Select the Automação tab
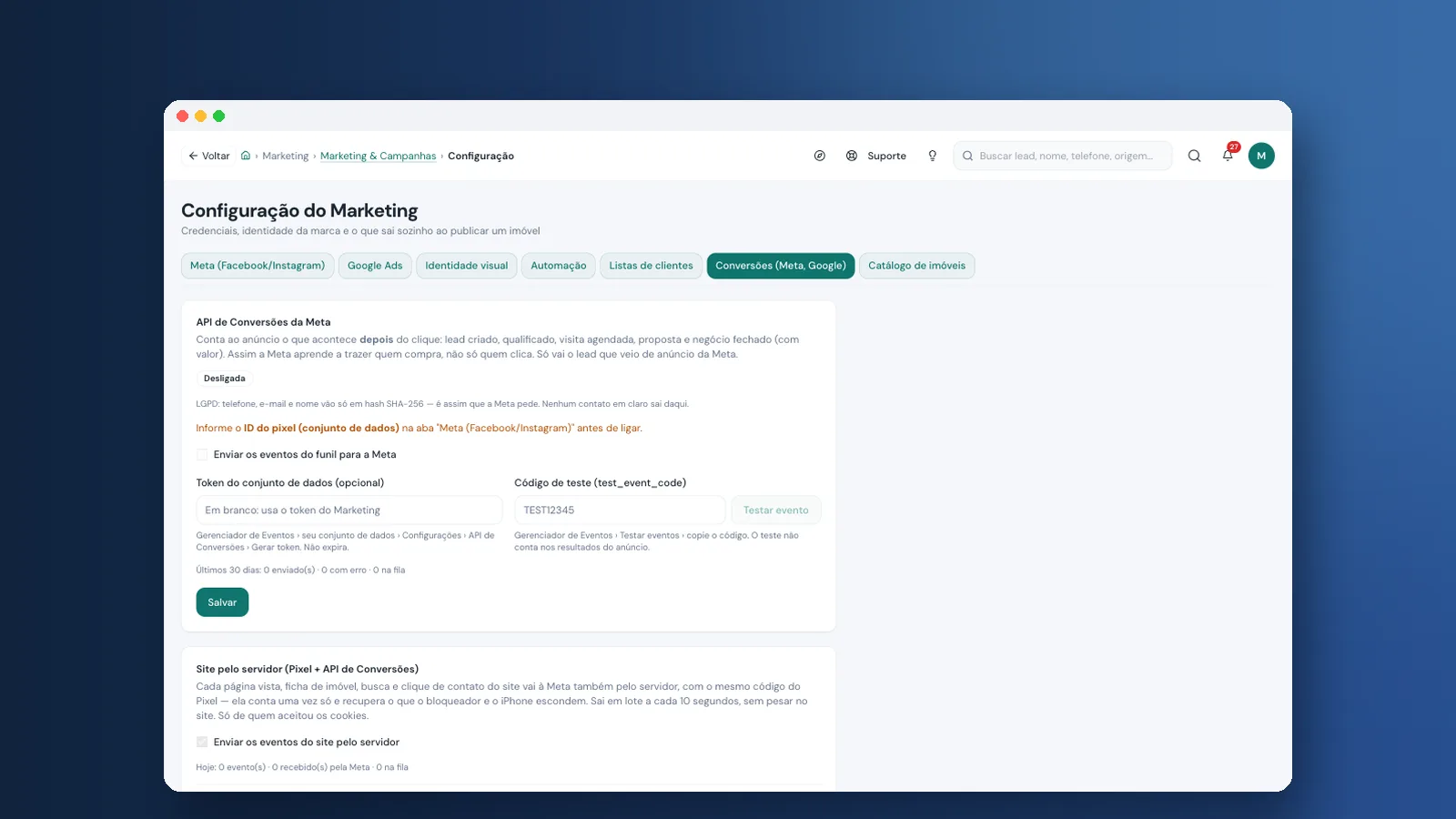 point(559,266)
